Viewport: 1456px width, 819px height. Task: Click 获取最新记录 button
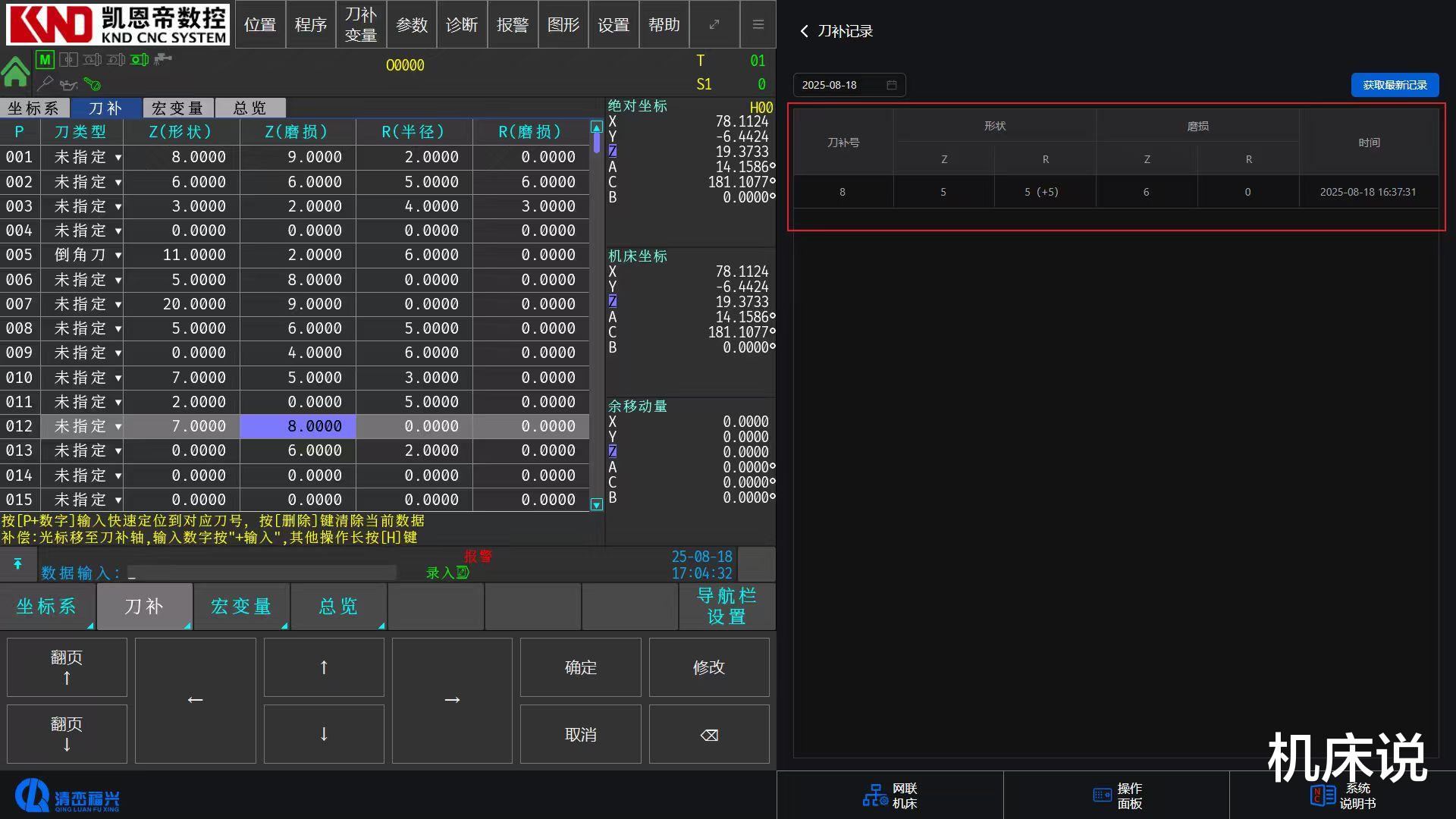point(1394,85)
